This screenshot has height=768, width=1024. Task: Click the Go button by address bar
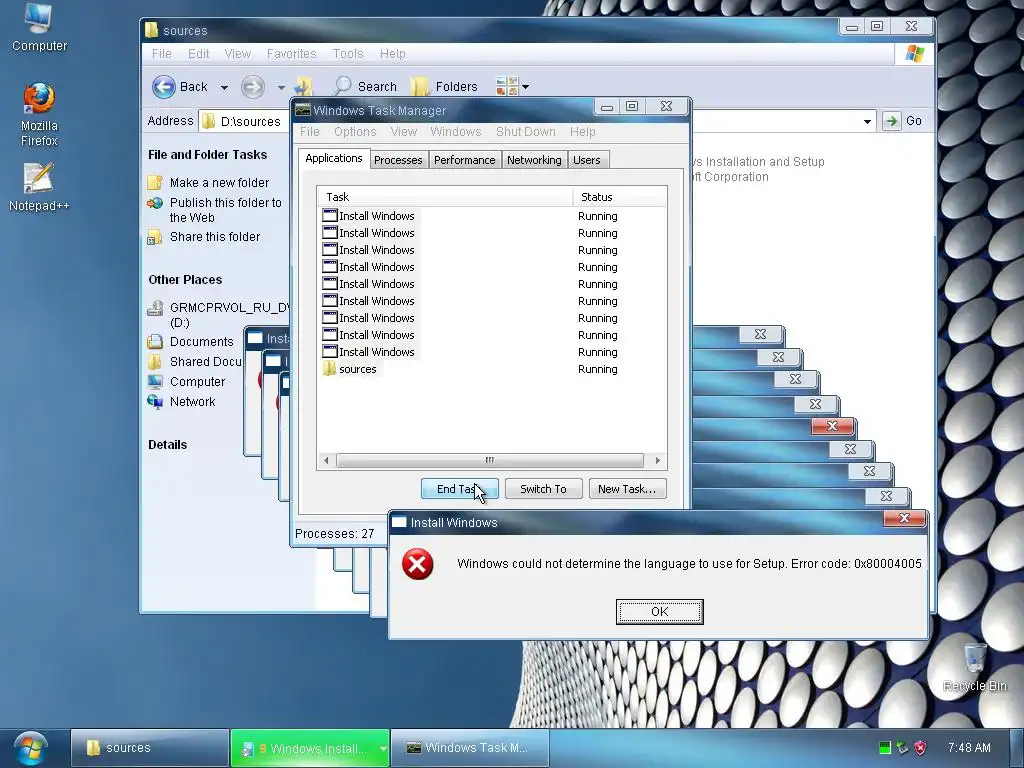coord(903,121)
